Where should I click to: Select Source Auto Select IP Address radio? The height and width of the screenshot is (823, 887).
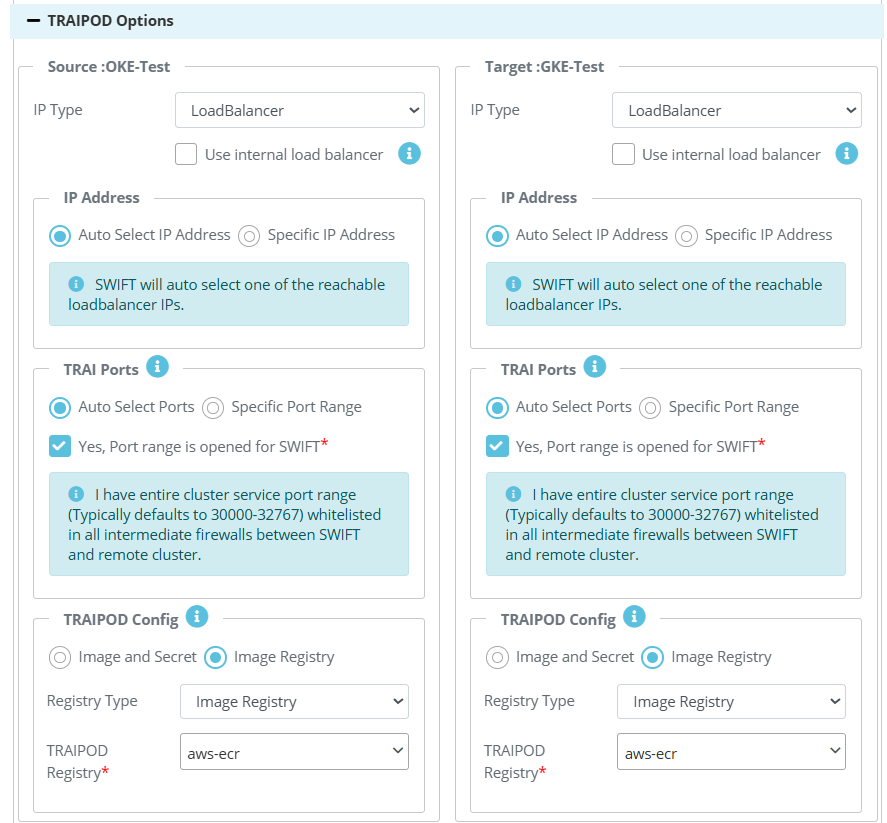pos(59,236)
